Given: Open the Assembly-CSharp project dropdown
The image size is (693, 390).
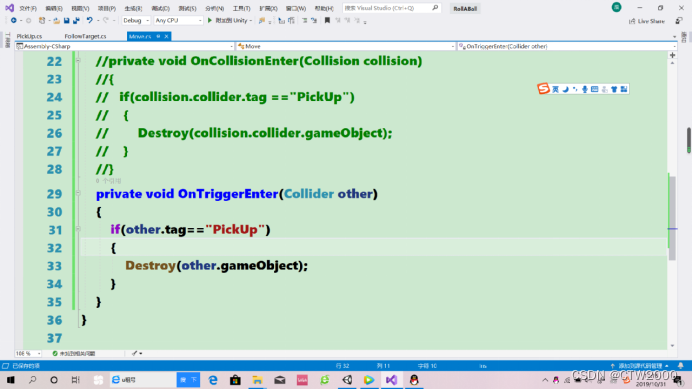Looking at the screenshot, I should pos(125,46).
